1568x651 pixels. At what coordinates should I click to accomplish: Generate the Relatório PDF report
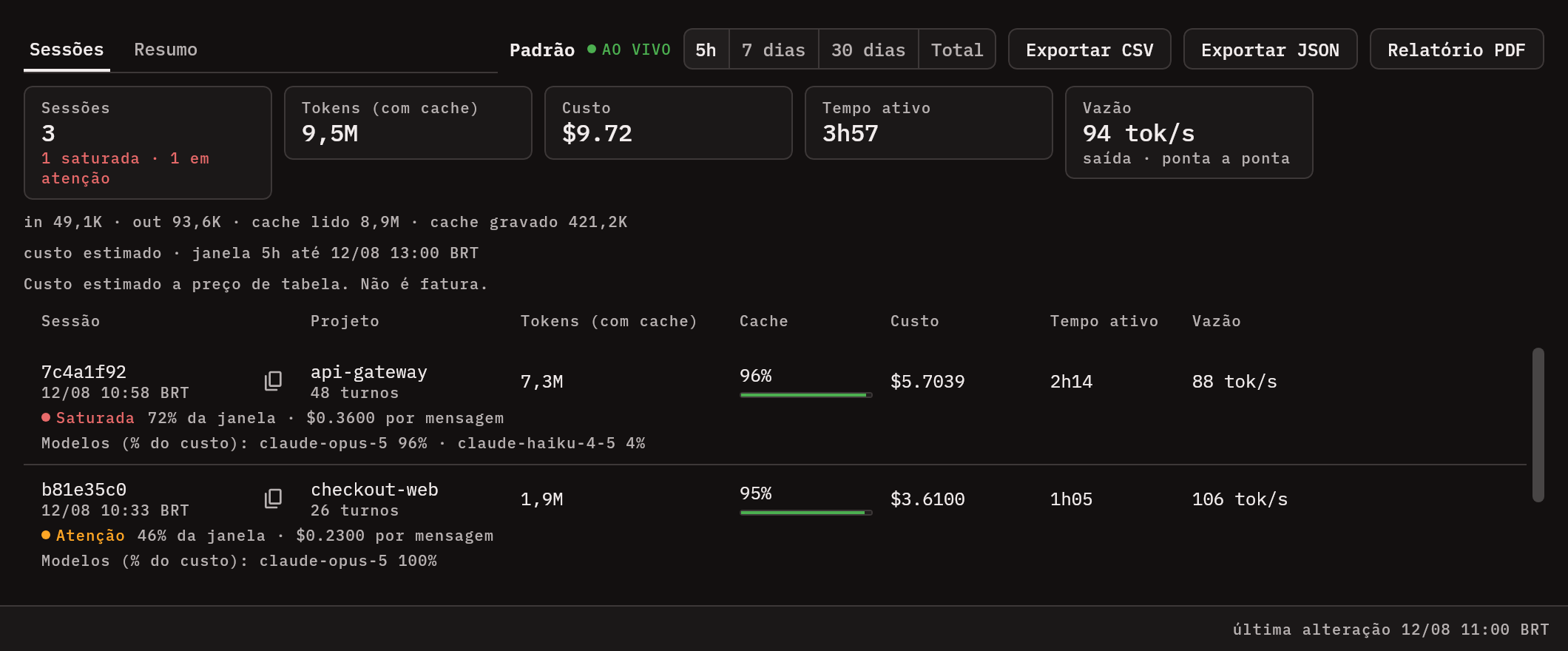pos(1456,50)
